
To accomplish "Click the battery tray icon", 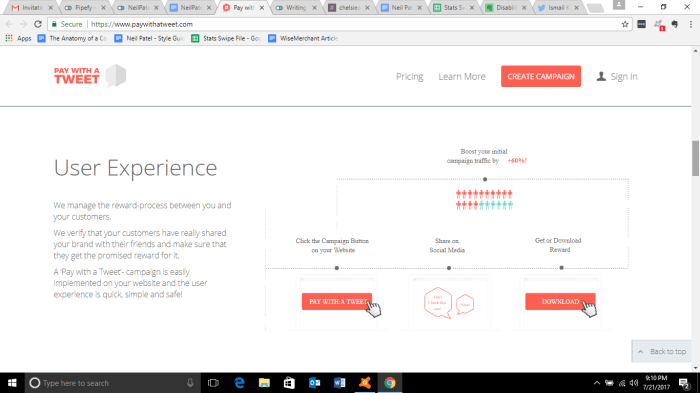I will [609, 383].
